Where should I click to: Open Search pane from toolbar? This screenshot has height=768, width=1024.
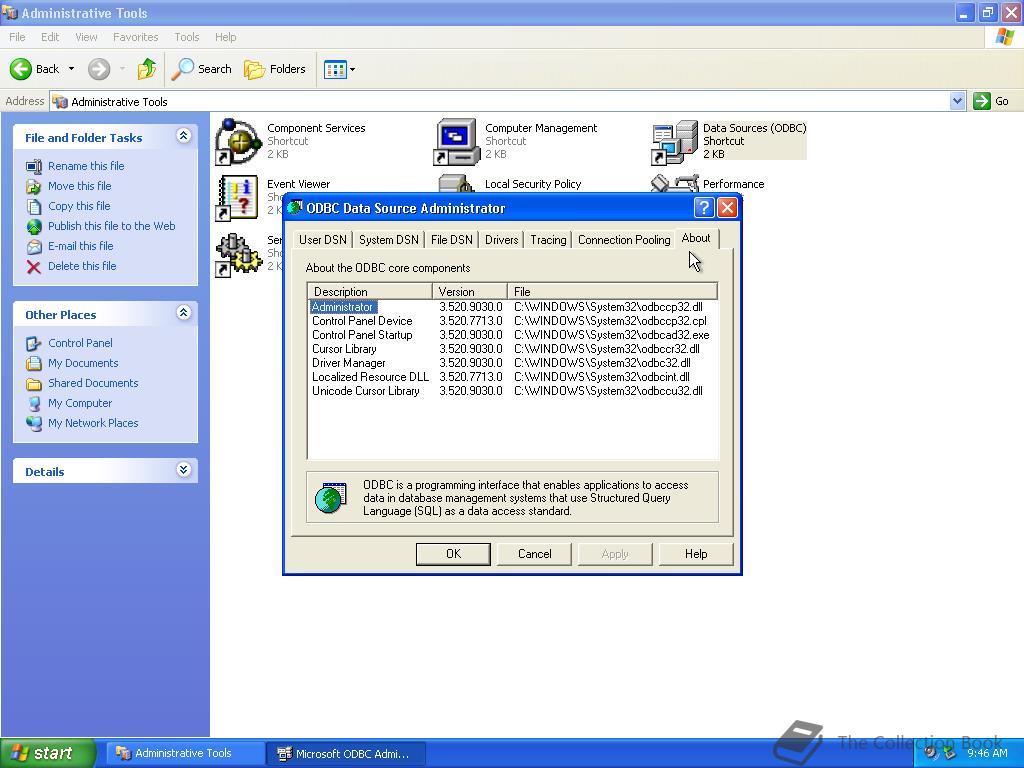(x=202, y=69)
